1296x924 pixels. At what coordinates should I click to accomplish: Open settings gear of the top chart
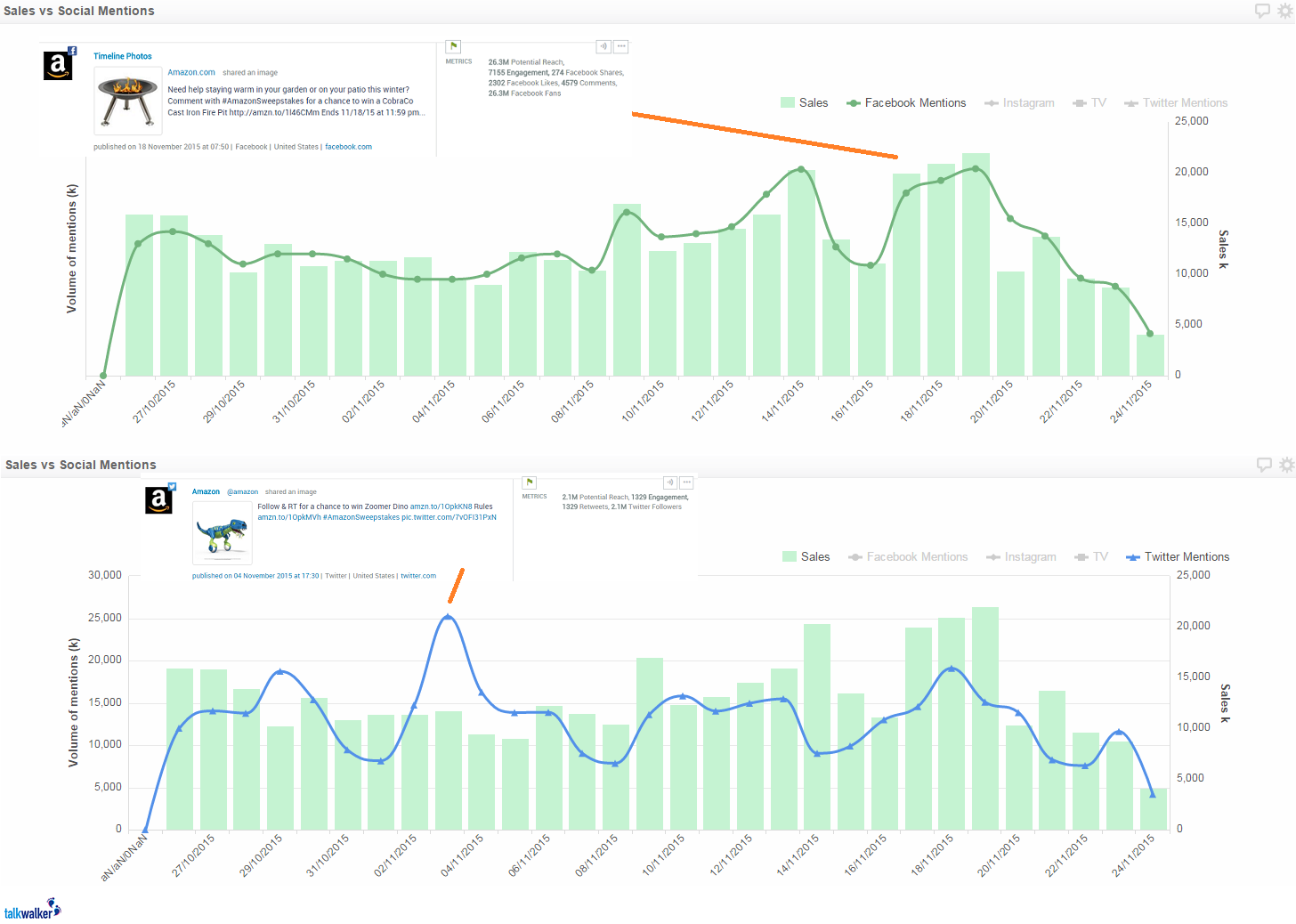1284,11
